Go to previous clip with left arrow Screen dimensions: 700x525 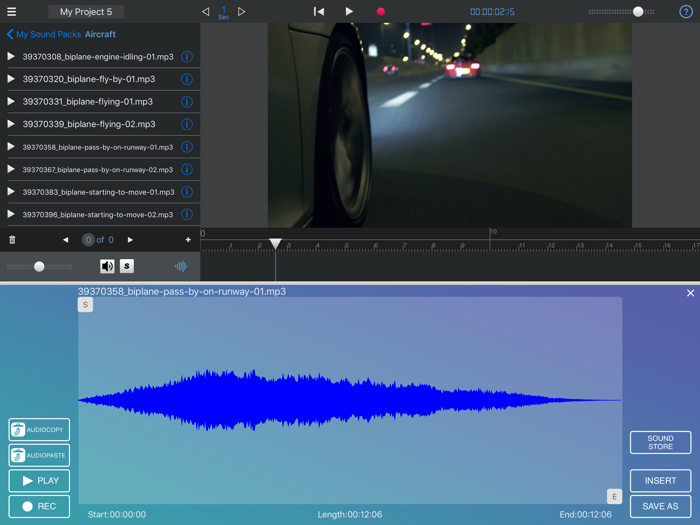point(66,240)
